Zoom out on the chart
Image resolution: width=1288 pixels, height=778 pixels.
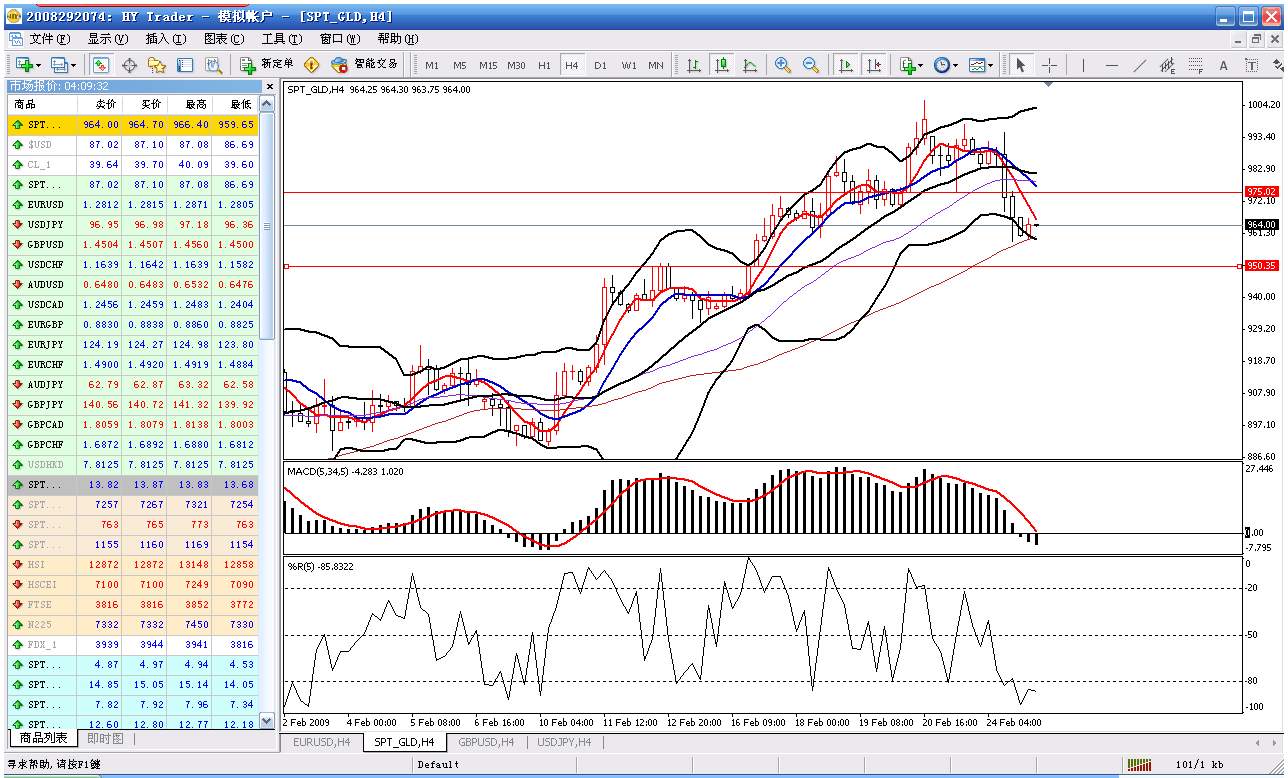(x=811, y=65)
